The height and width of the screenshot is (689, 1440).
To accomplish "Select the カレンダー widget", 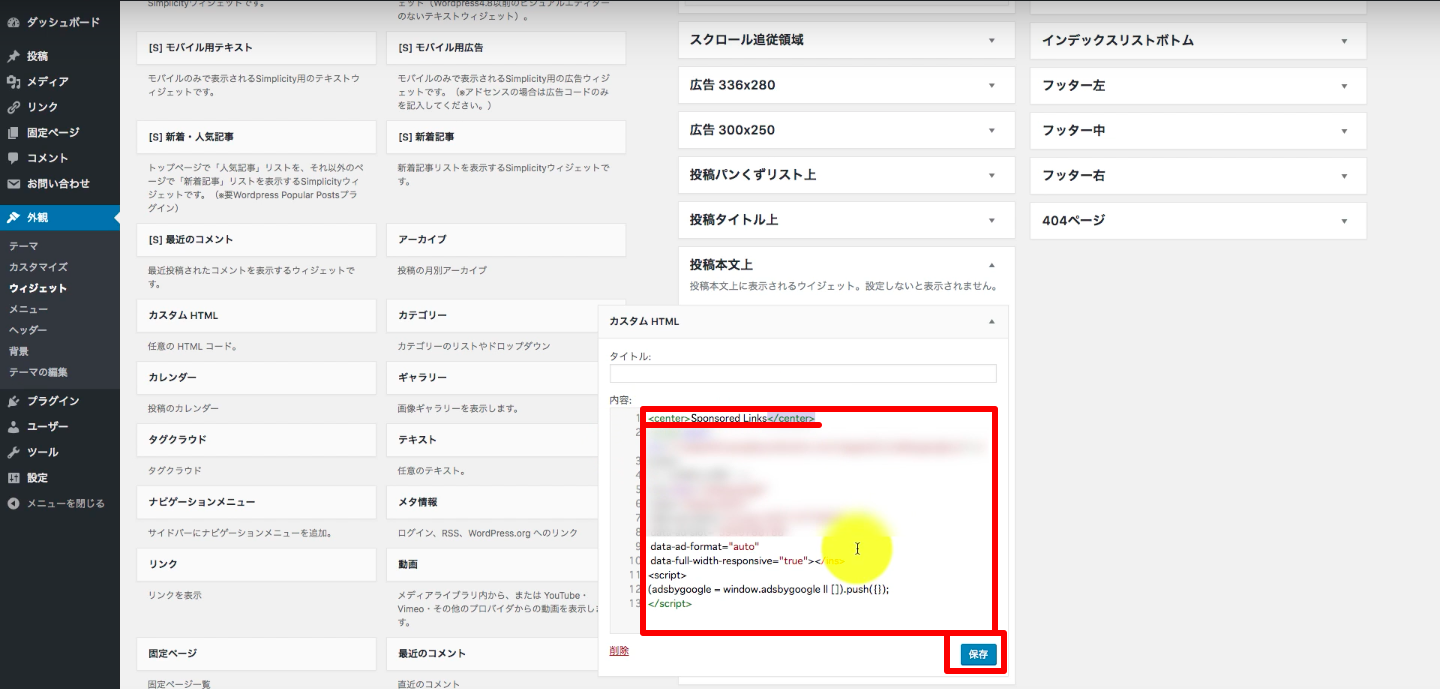I will pyautogui.click(x=256, y=378).
